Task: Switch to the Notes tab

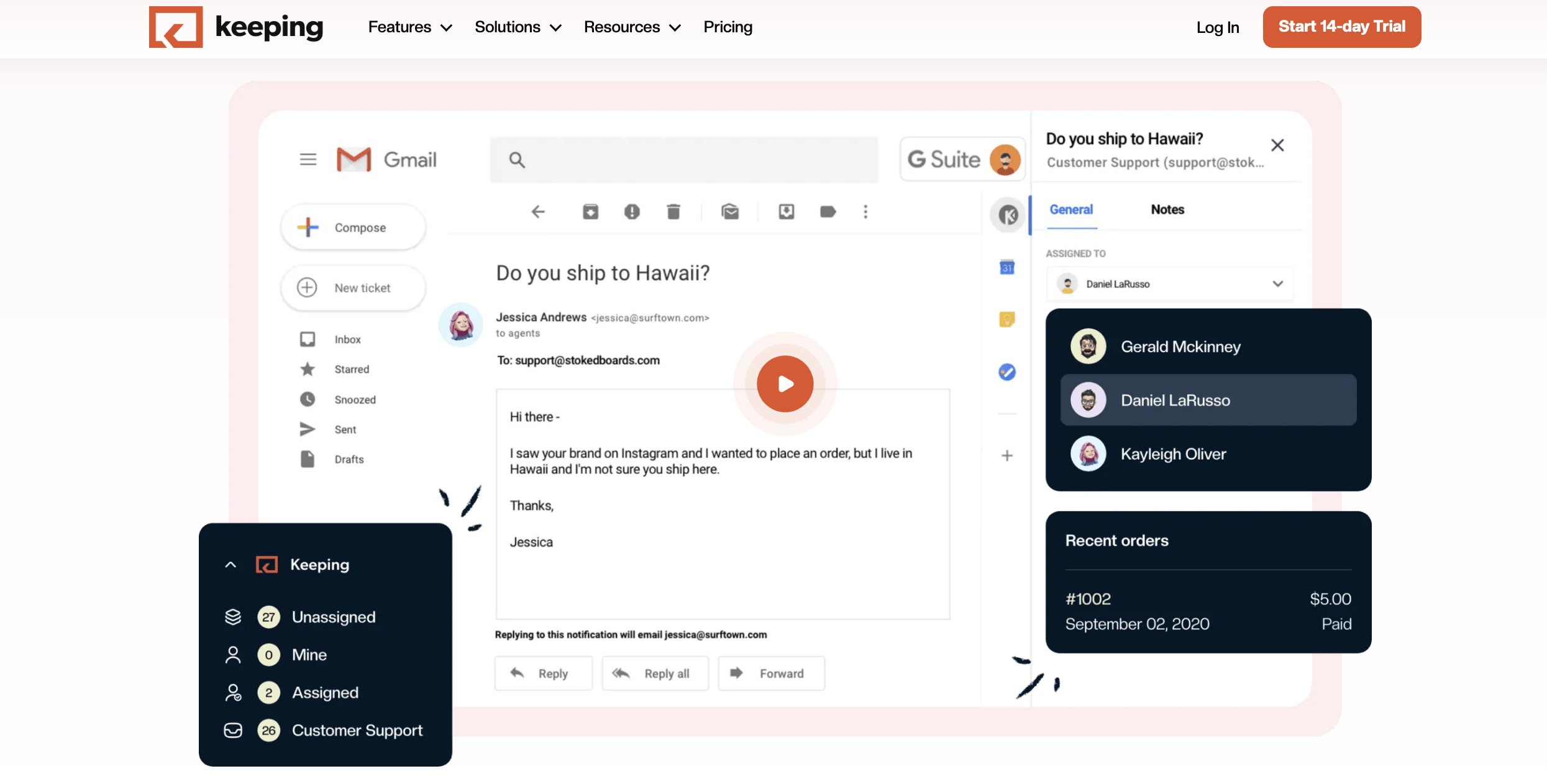Action: [x=1167, y=210]
